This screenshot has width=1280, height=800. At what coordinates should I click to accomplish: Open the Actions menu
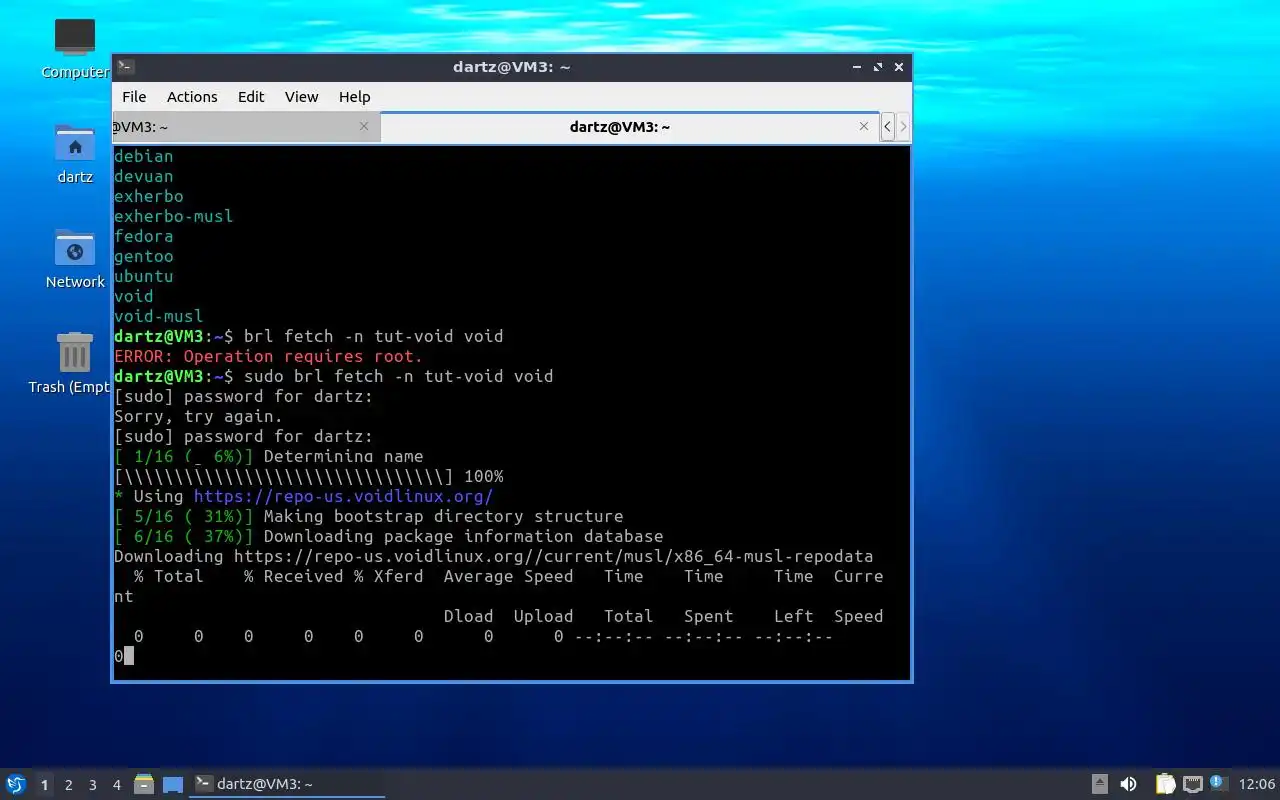[x=192, y=97]
